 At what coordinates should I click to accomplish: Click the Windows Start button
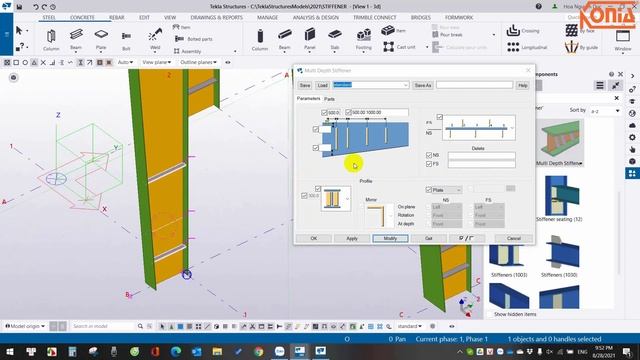coord(9,351)
